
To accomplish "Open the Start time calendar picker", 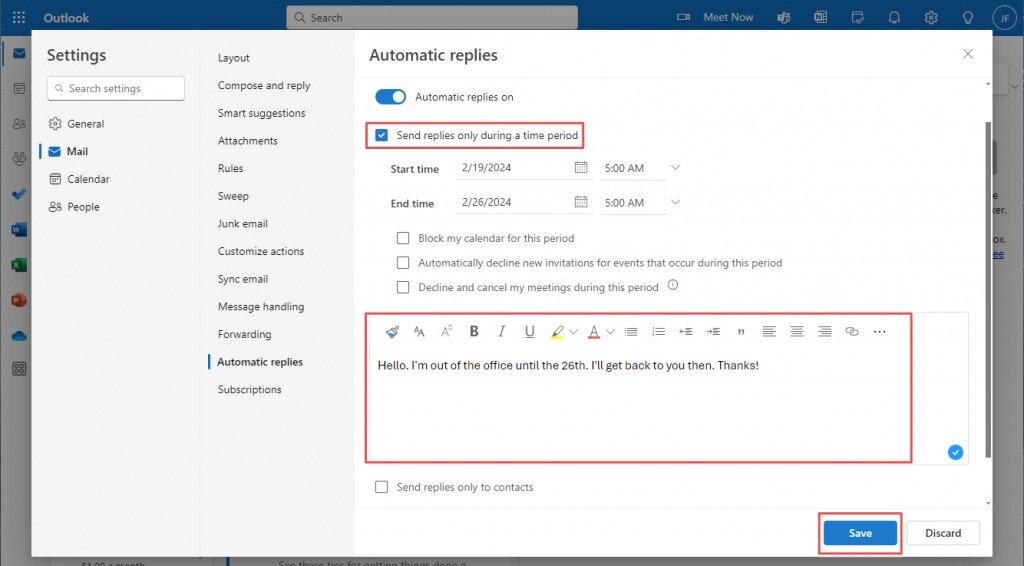I will pos(581,167).
